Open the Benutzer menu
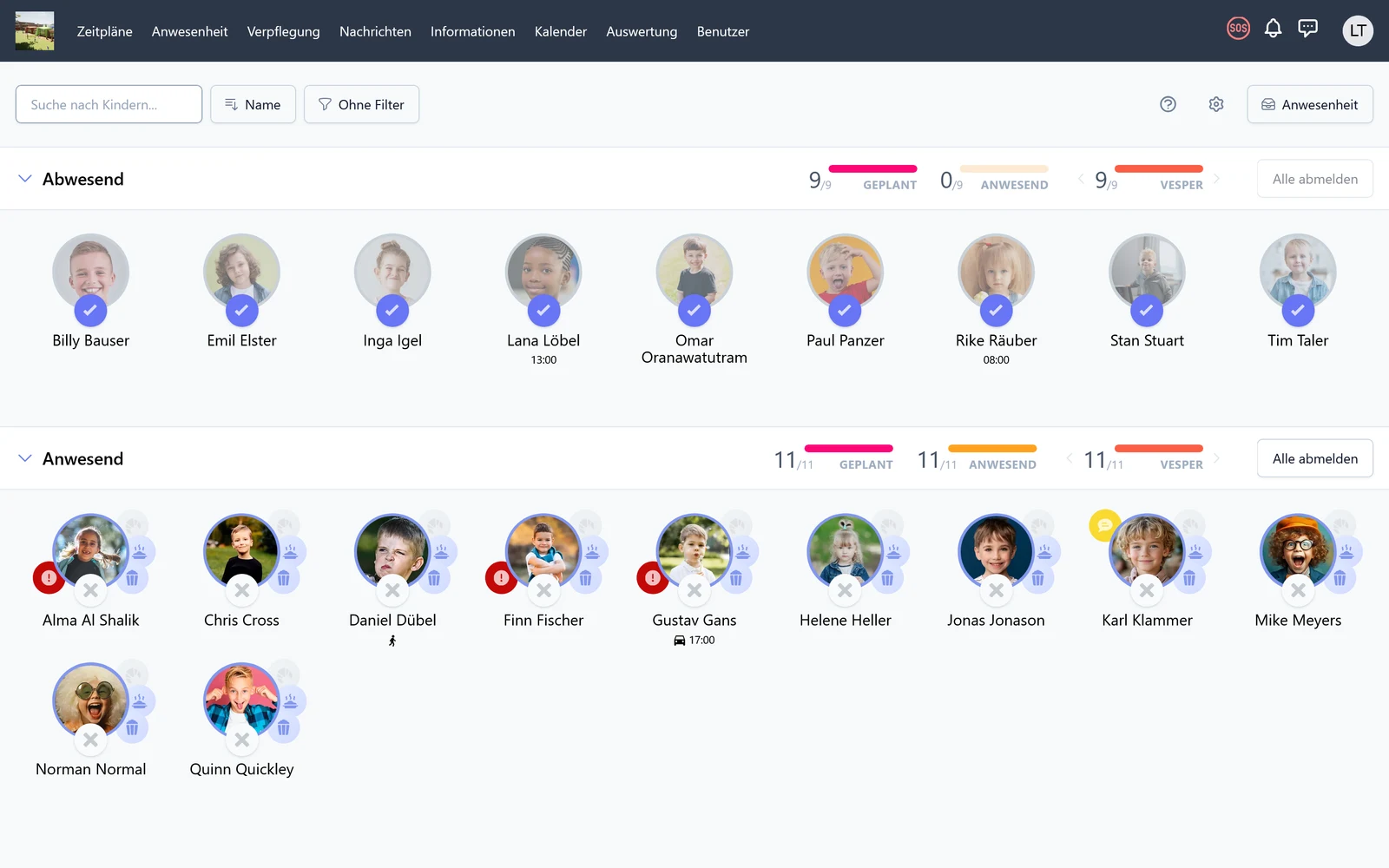Image resolution: width=1389 pixels, height=868 pixels. click(x=723, y=31)
